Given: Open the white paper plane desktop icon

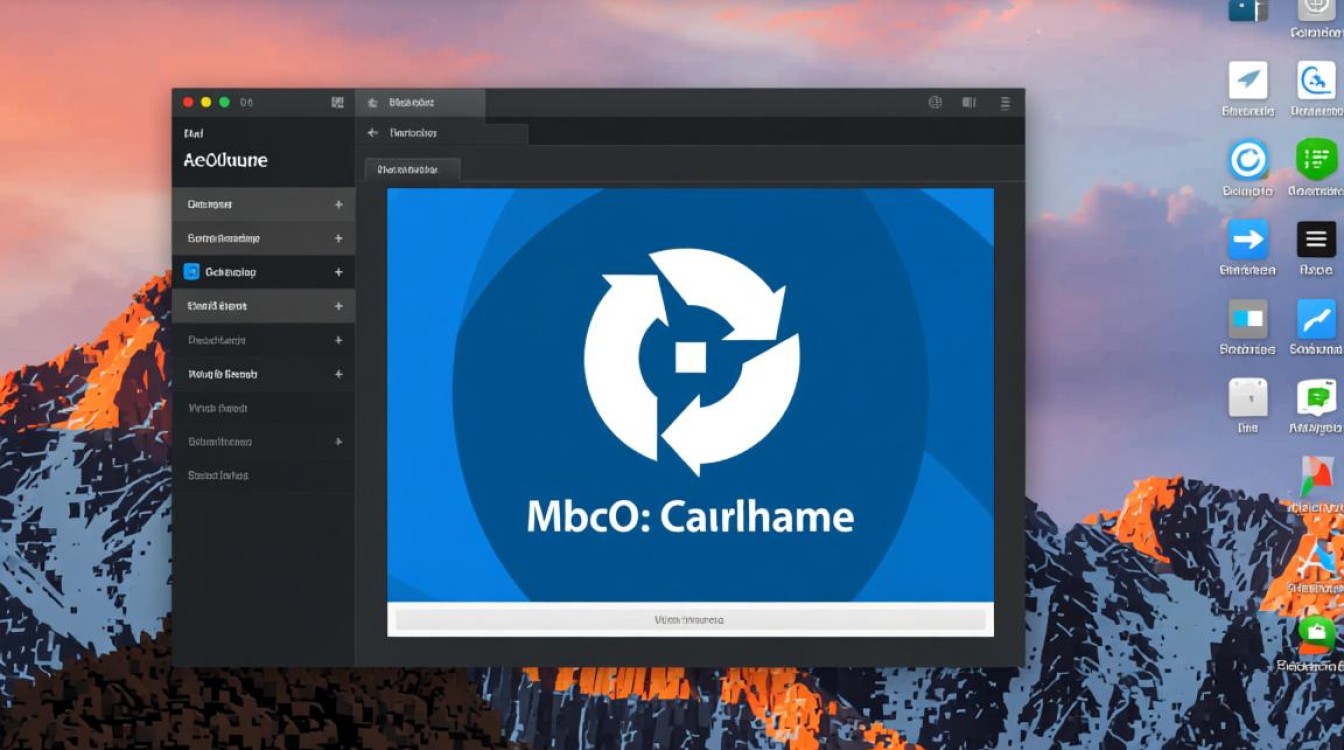Looking at the screenshot, I should 1247,80.
